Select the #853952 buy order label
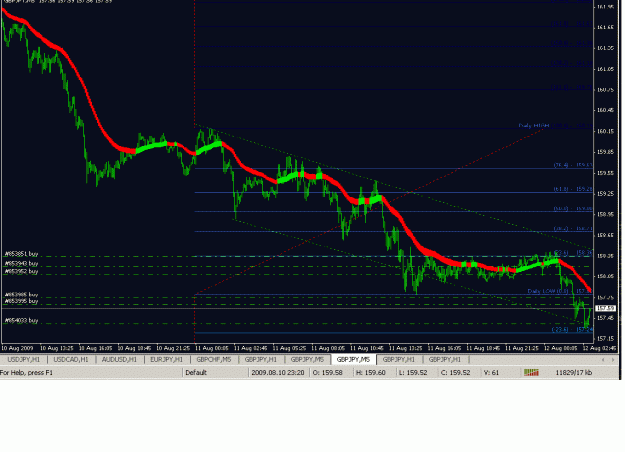Screen dimensions: 625x452 [21, 271]
